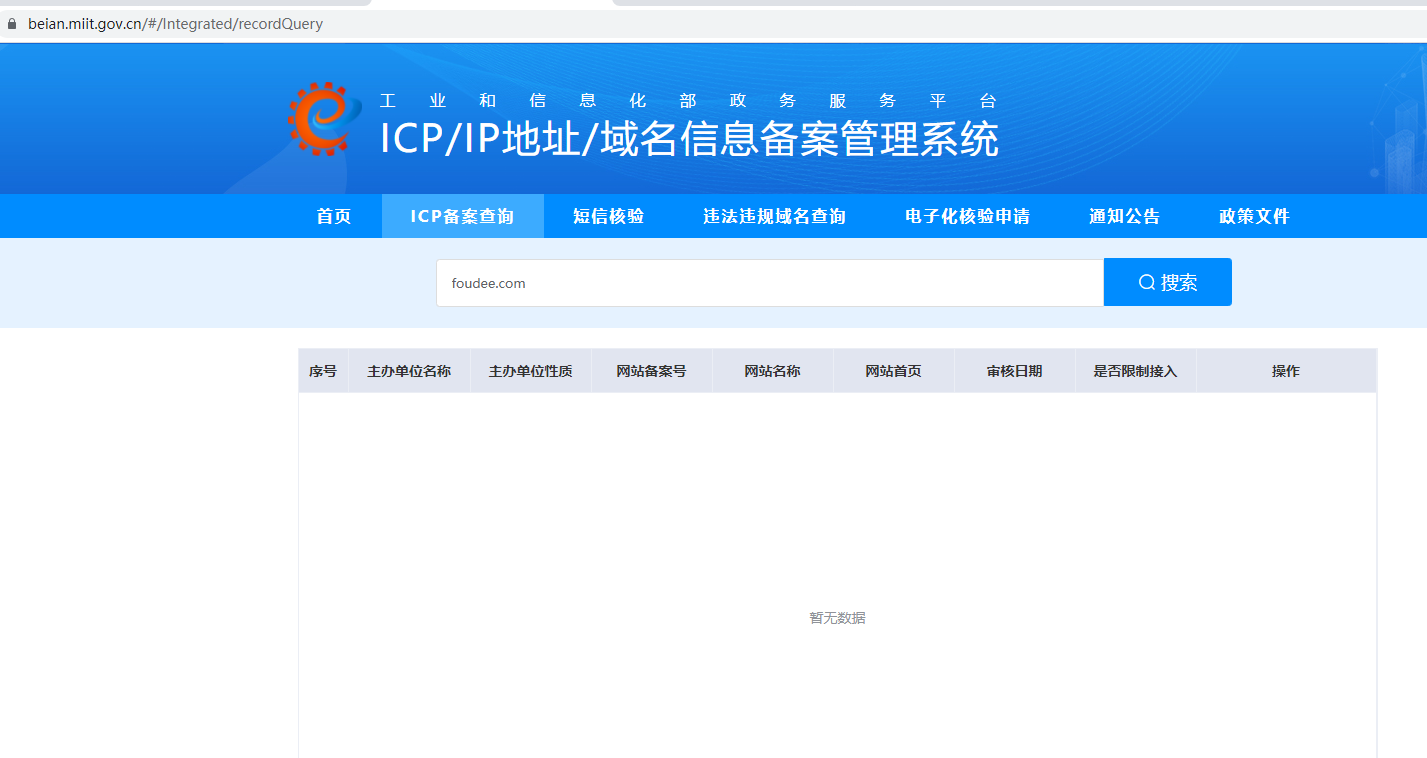Switch to 短信核验 tab

point(608,217)
